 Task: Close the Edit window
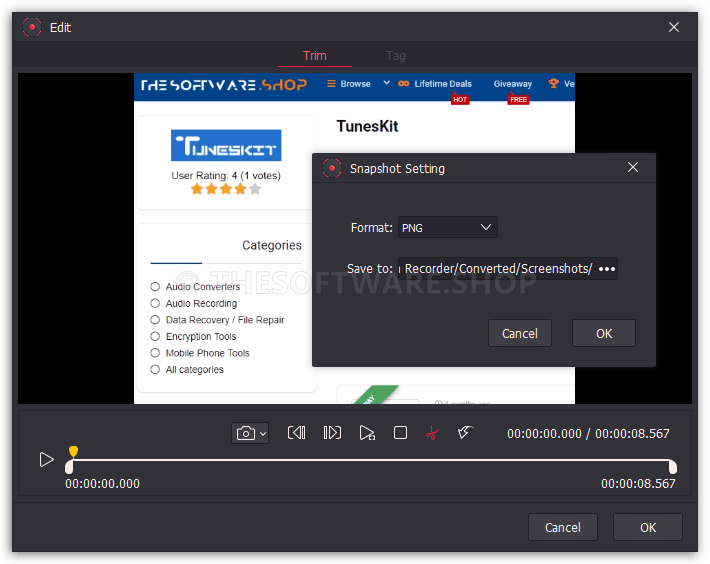674,27
